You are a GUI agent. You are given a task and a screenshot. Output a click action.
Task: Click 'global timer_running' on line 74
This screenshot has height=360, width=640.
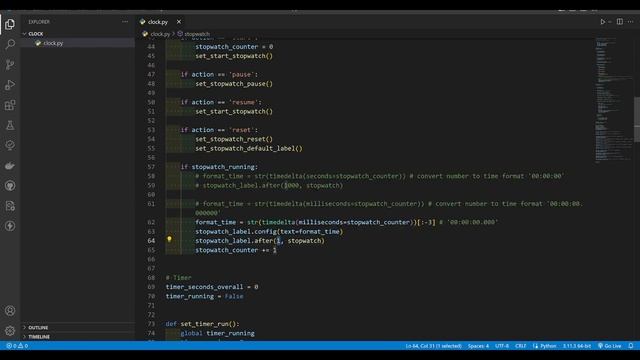point(218,333)
